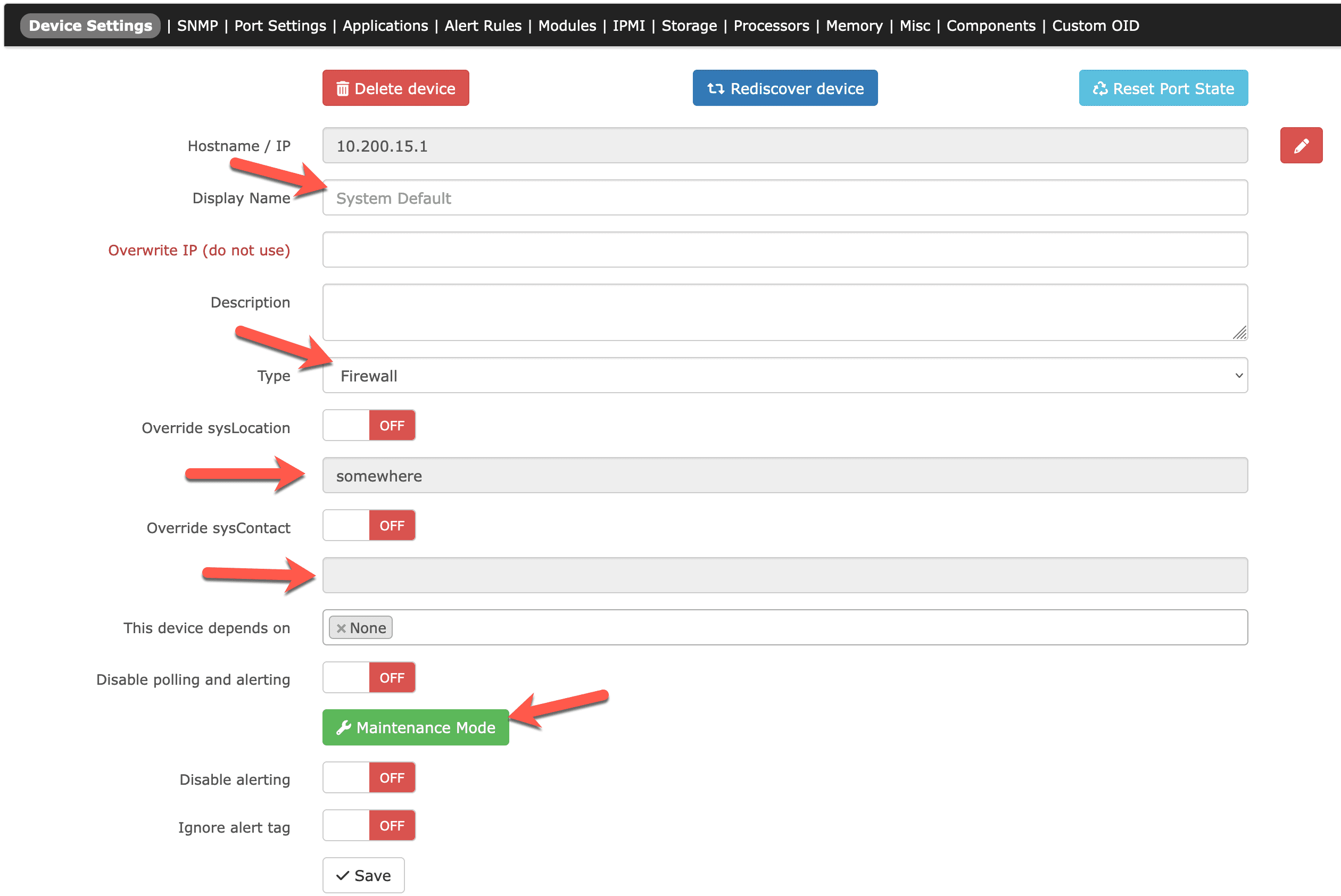Click the Delete device button
The height and width of the screenshot is (896, 1341).
coord(395,88)
